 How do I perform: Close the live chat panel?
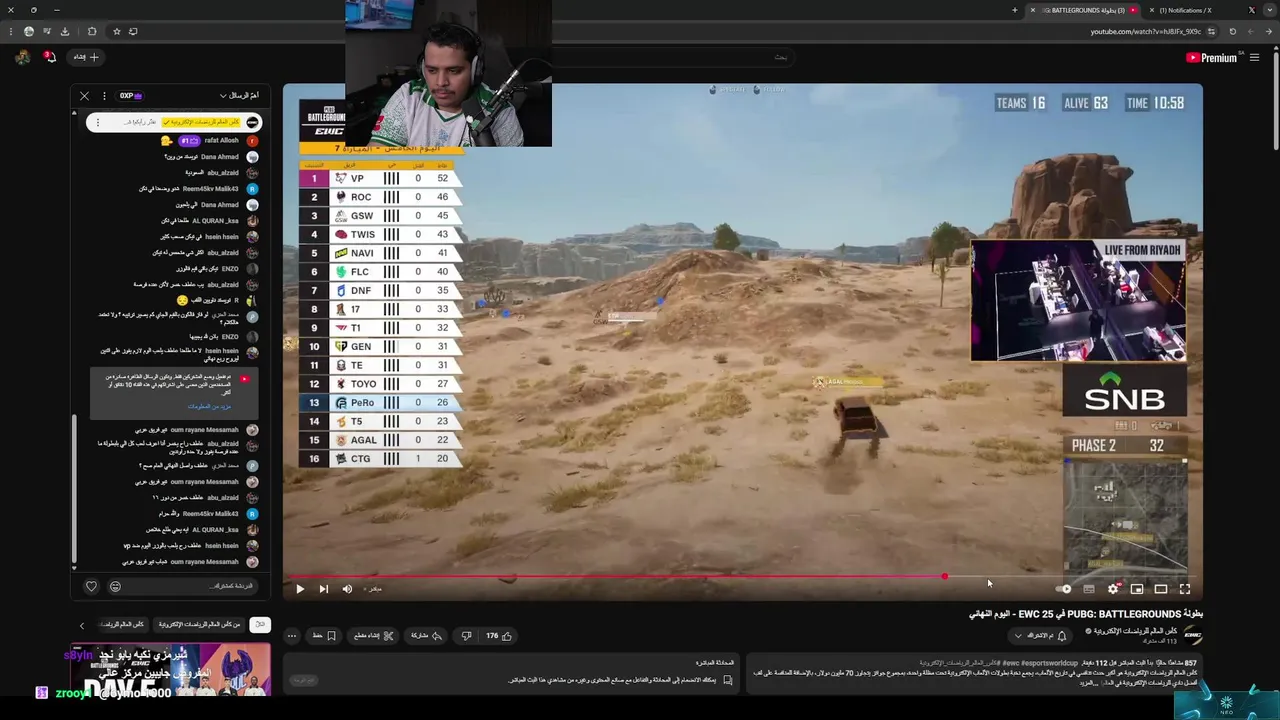[84, 96]
